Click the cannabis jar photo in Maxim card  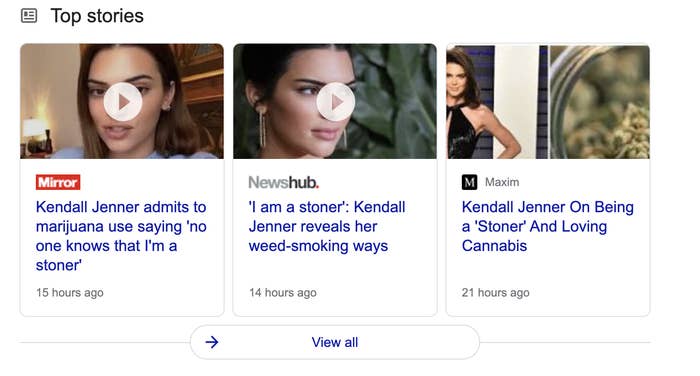(x=599, y=102)
